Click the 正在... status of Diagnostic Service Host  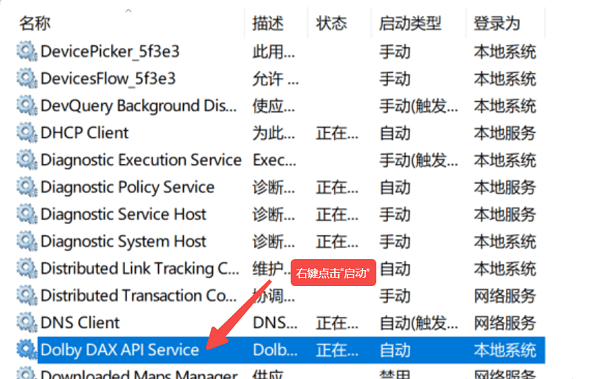(337, 215)
